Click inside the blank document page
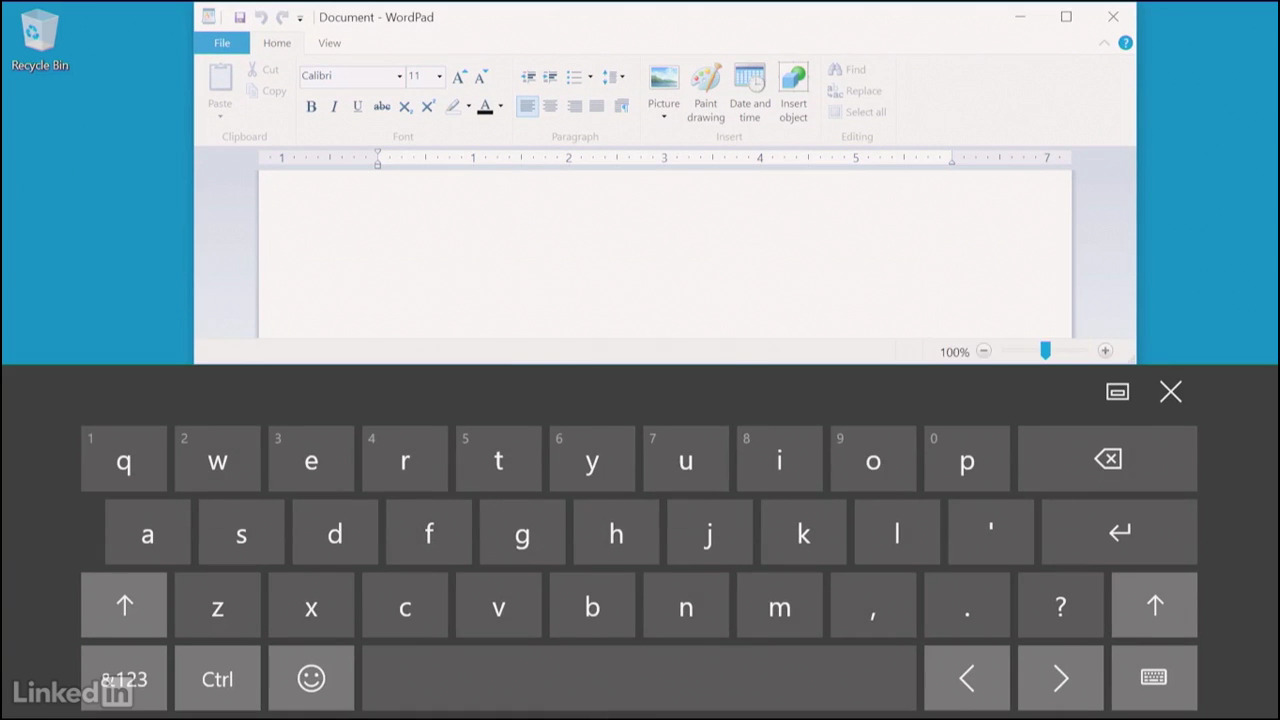 [665, 254]
